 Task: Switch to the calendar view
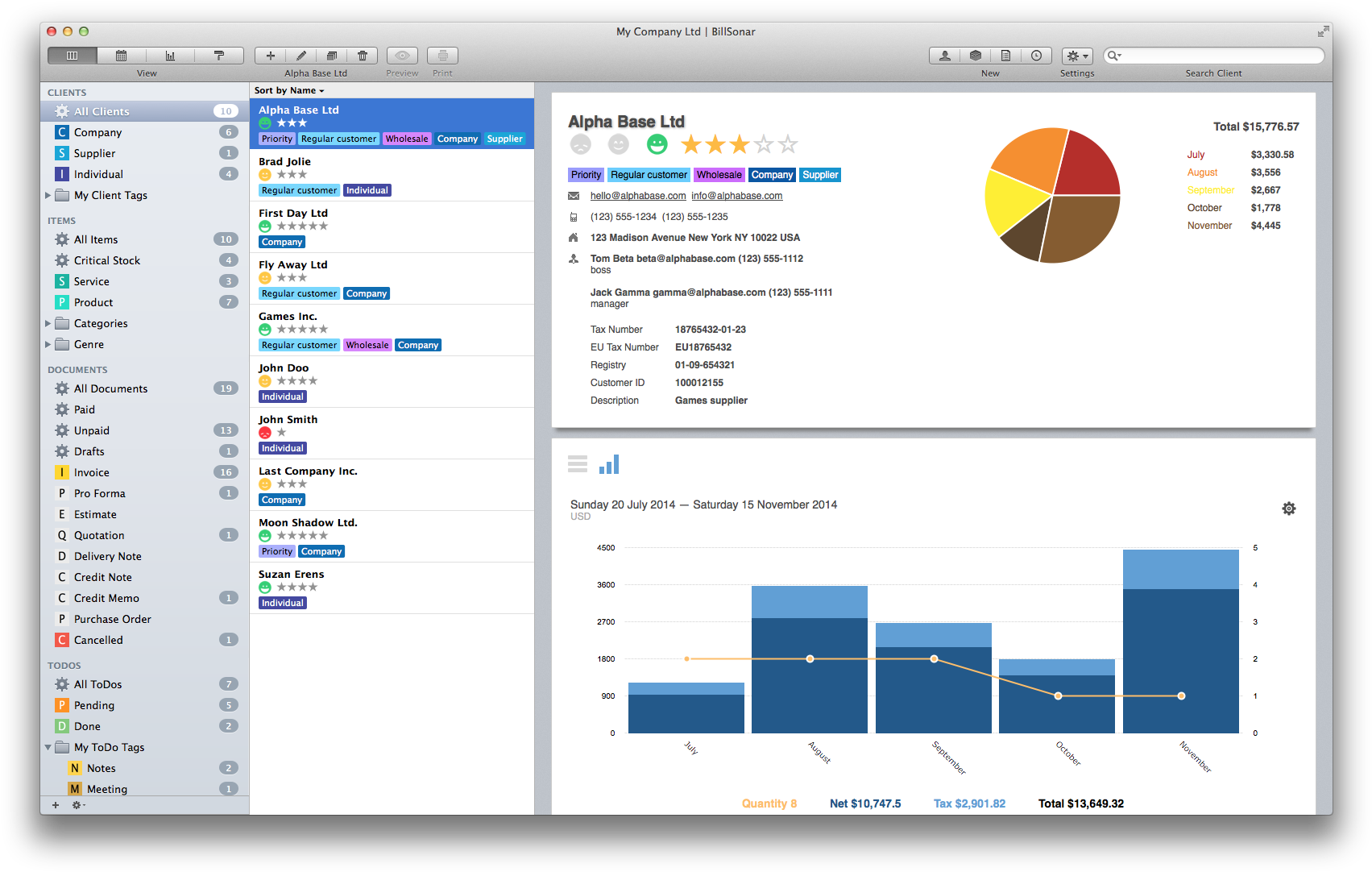pyautogui.click(x=121, y=56)
